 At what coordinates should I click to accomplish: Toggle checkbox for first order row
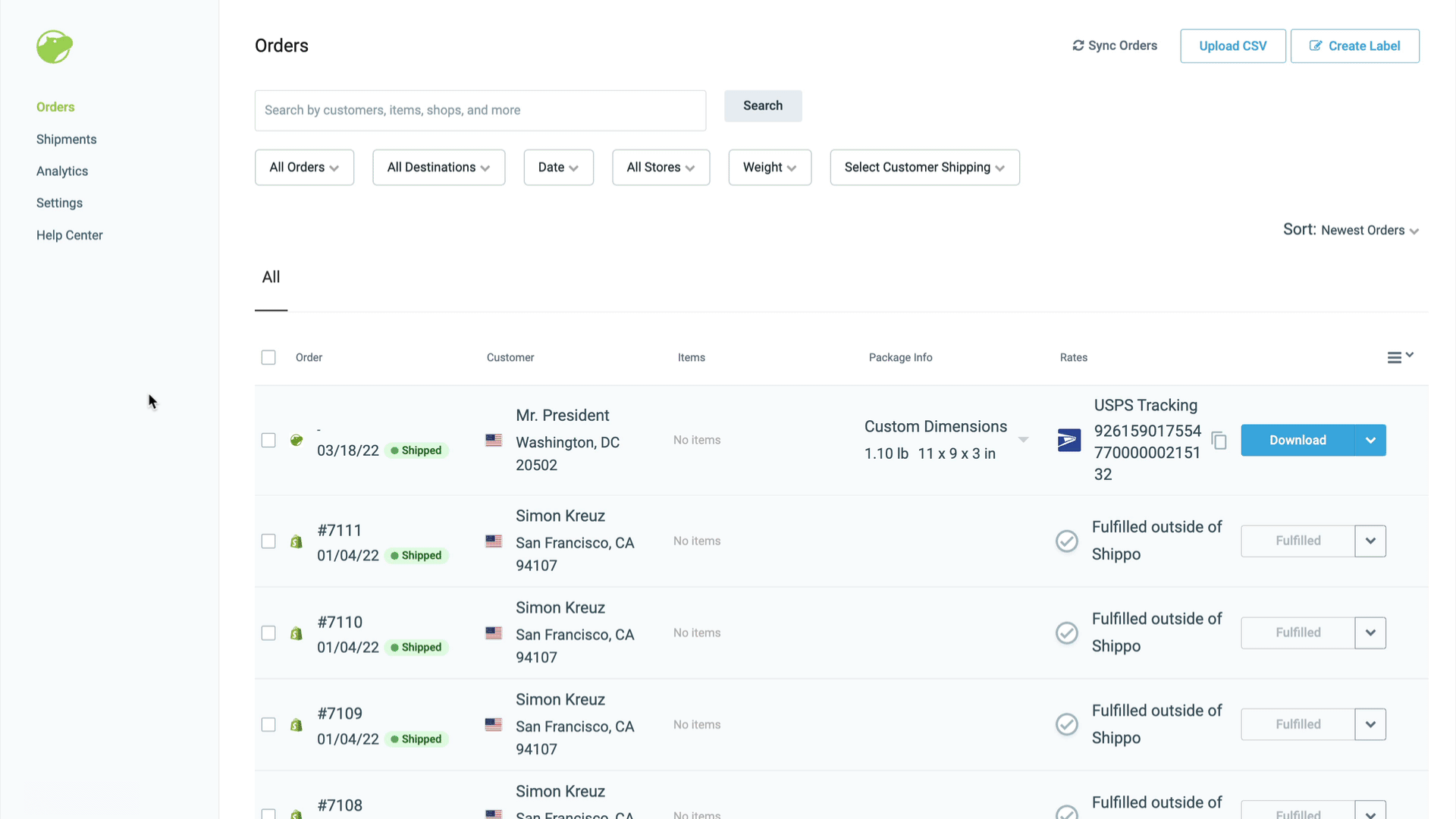268,440
